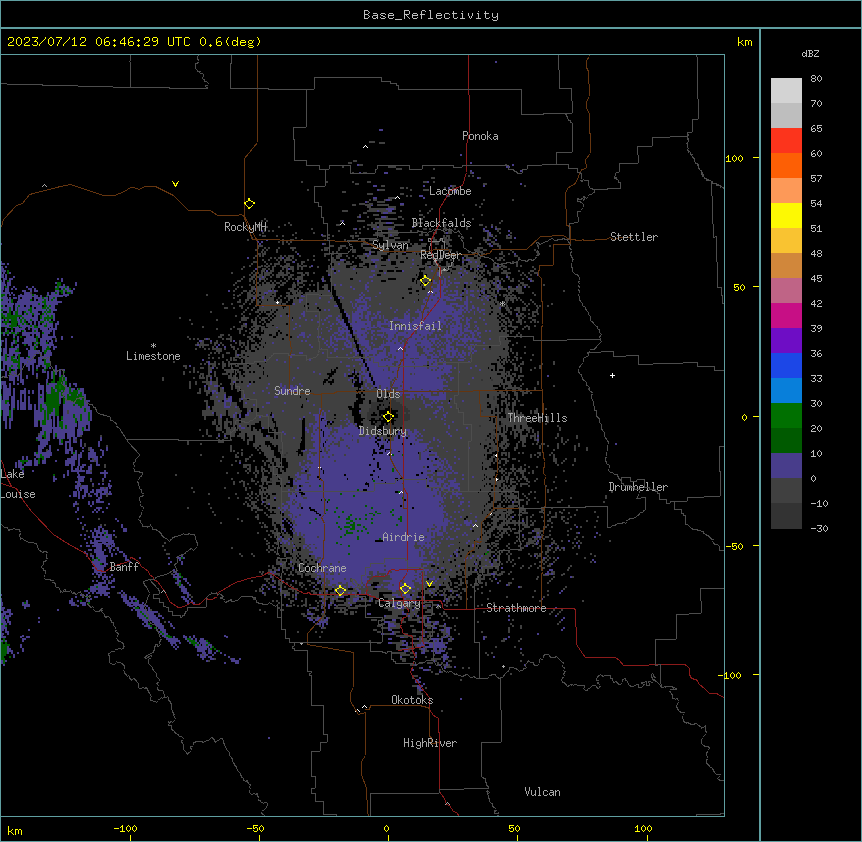The width and height of the screenshot is (862, 842).
Task: Select the RedDeer city label
Action: [x=440, y=255]
